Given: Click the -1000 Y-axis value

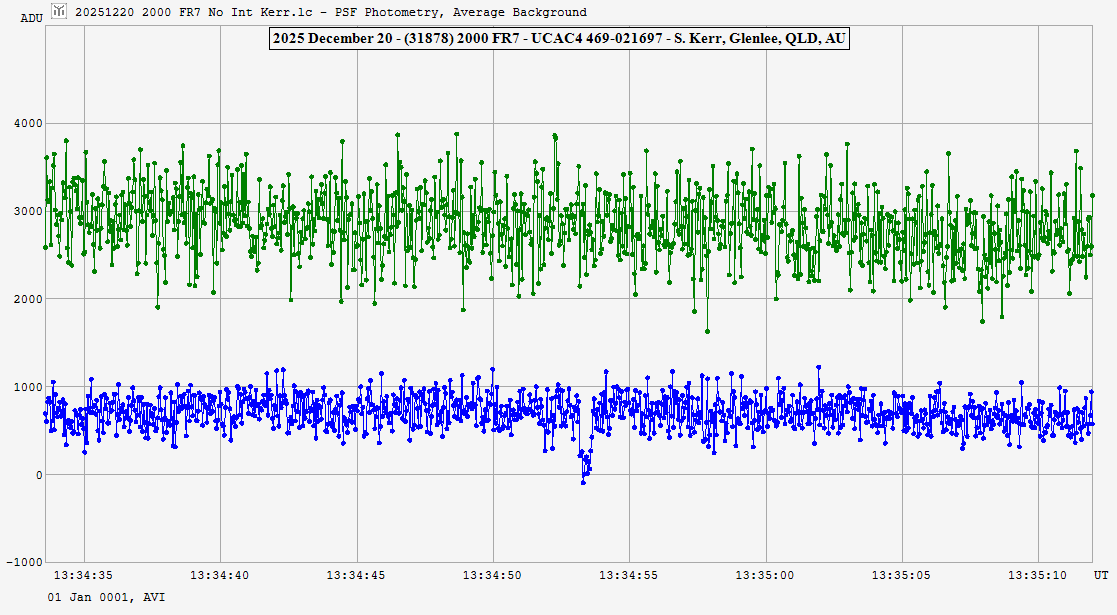Looking at the screenshot, I should (24, 562).
